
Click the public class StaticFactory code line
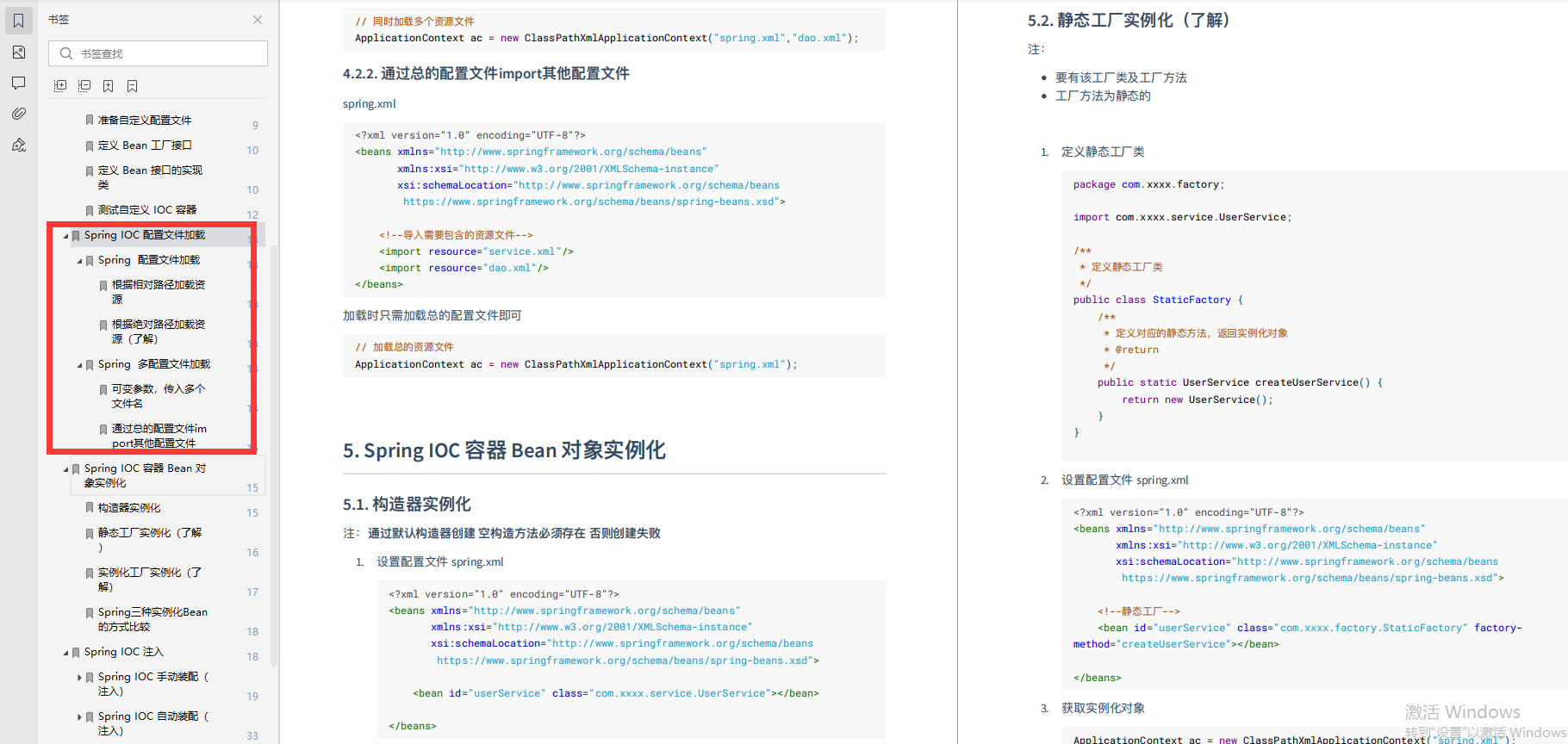coord(1158,300)
